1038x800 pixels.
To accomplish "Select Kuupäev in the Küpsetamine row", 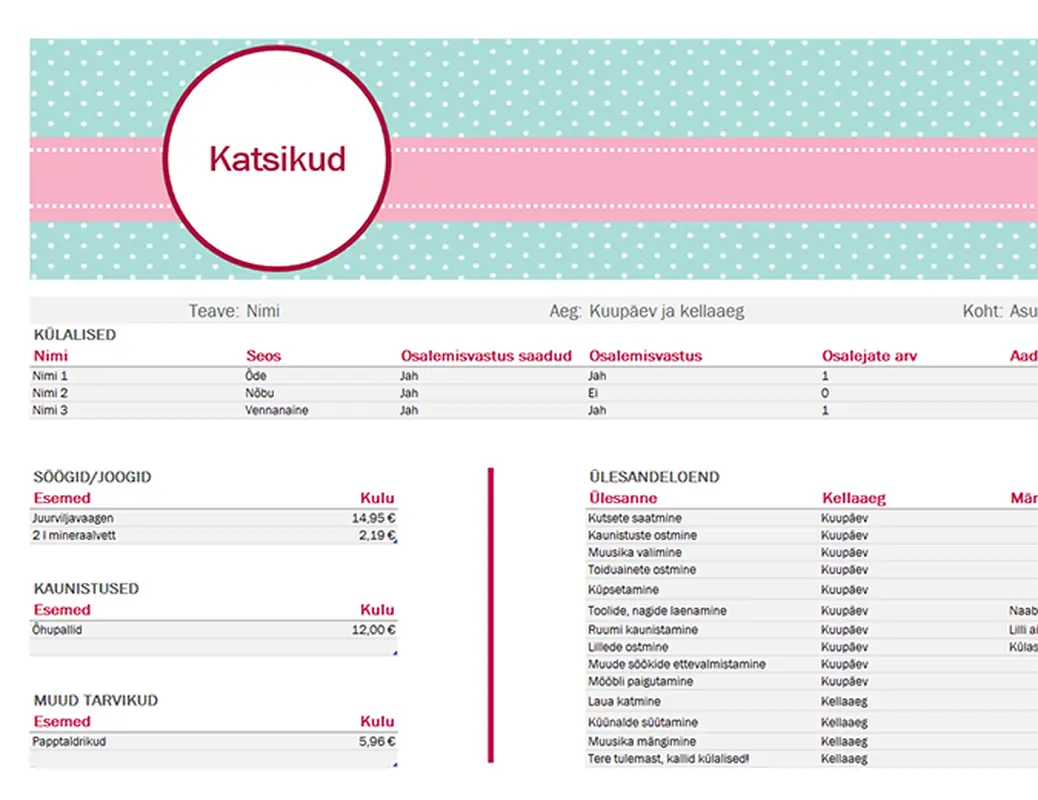I will [844, 589].
